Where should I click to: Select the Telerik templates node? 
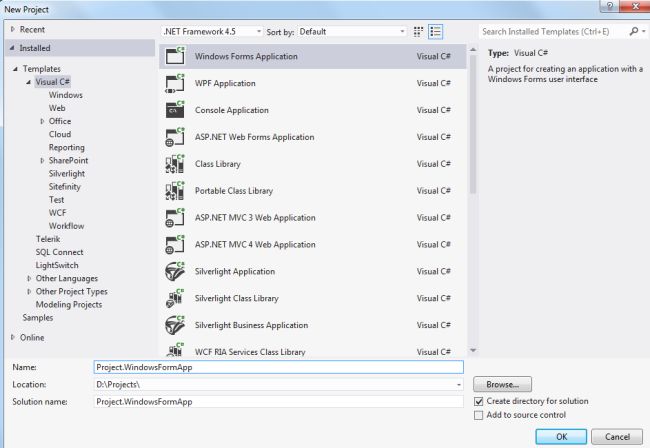point(48,239)
